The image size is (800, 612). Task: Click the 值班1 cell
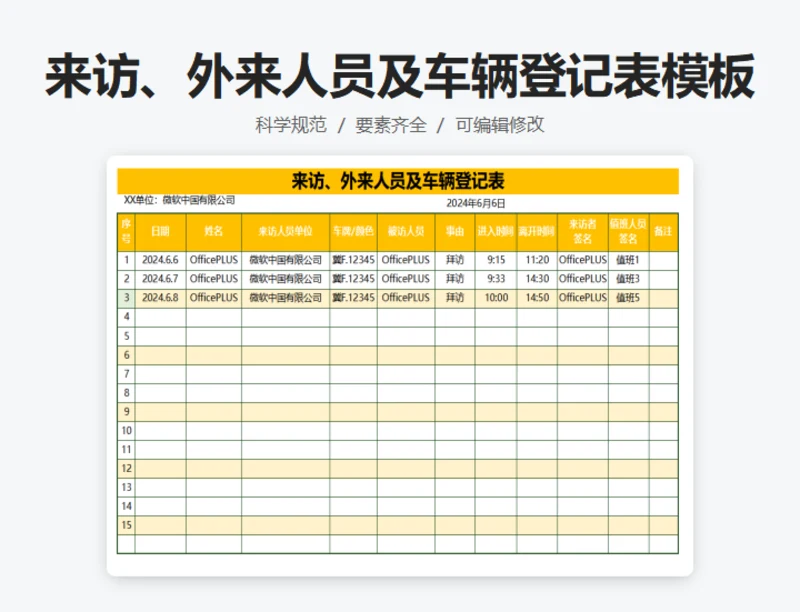628,260
